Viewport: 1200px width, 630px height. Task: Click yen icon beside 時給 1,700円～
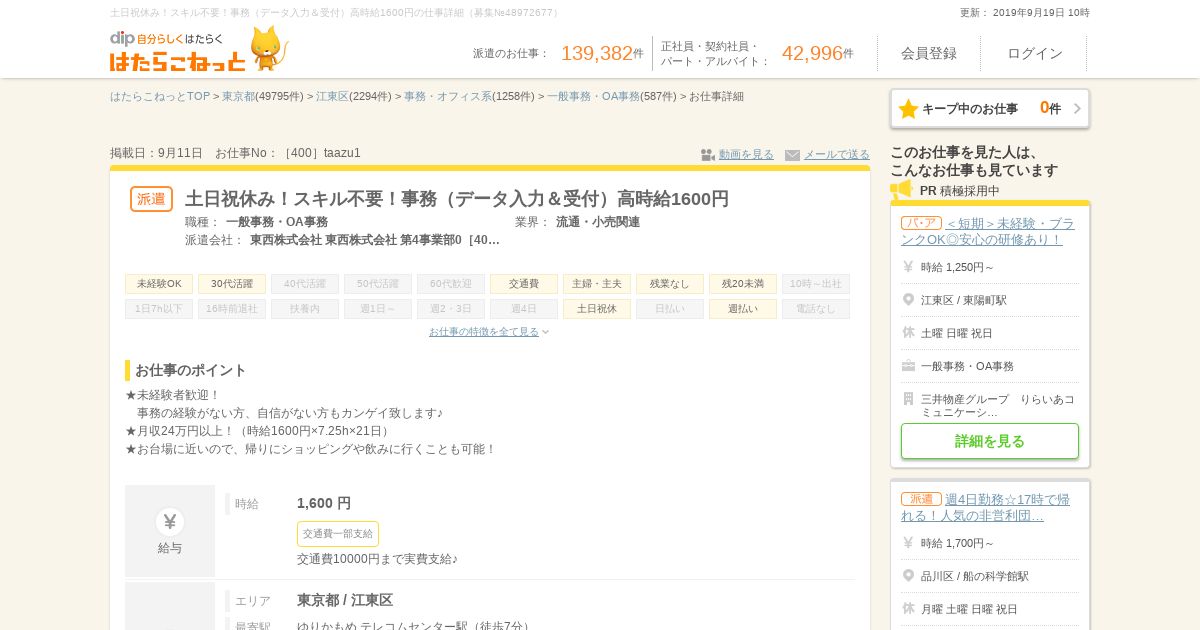tap(908, 543)
